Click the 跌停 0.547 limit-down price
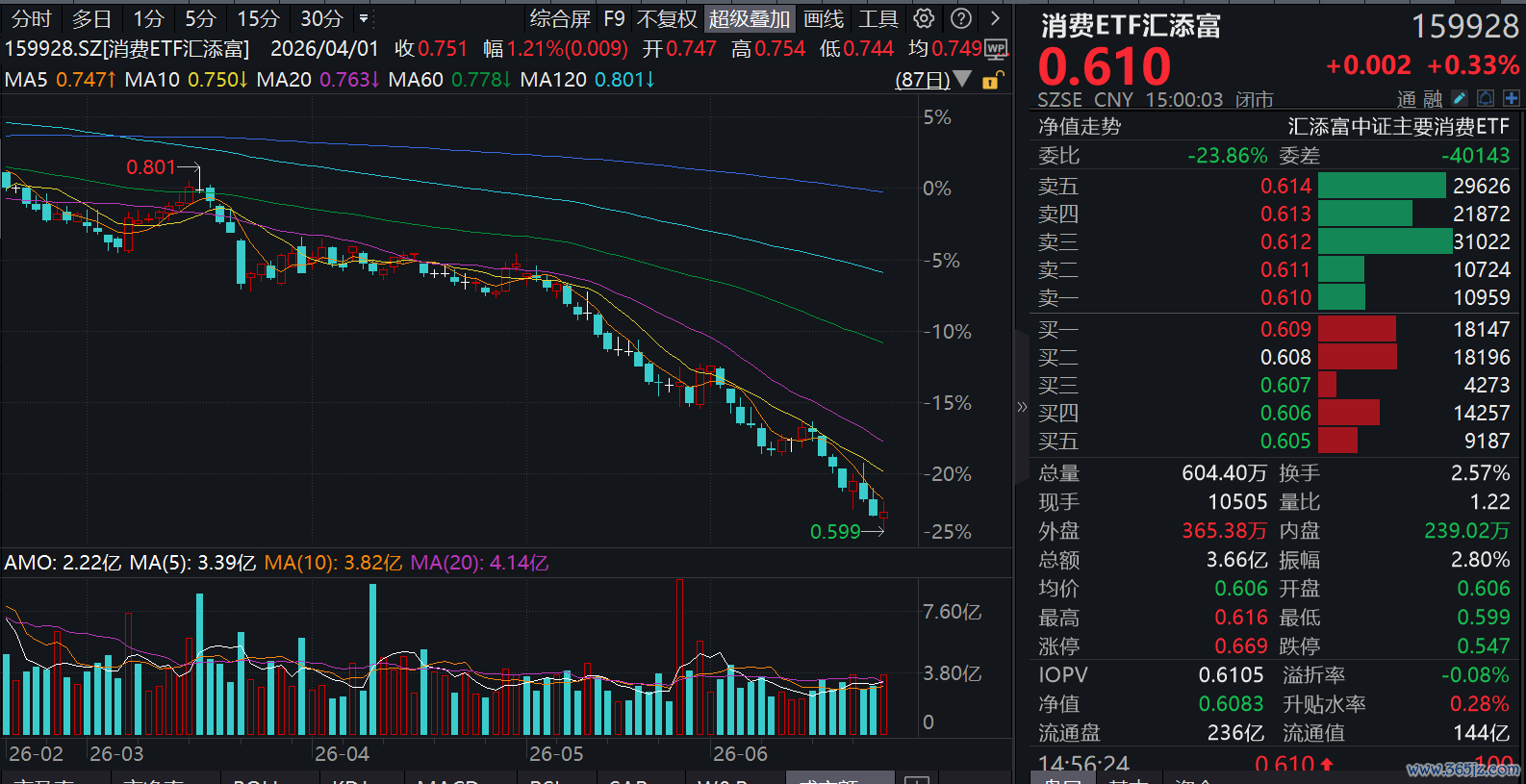This screenshot has width=1526, height=784. (1484, 646)
